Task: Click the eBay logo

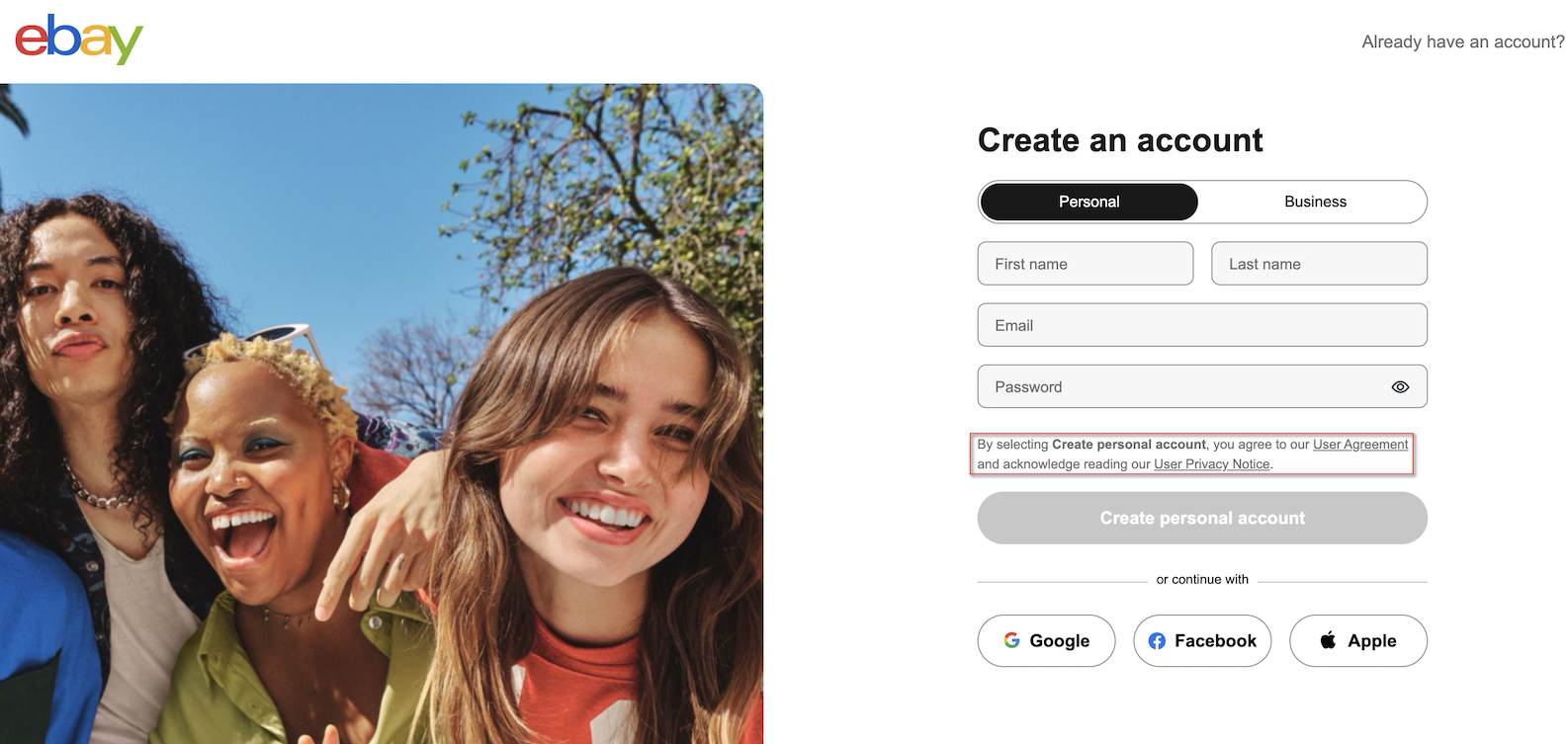Action: (x=79, y=40)
